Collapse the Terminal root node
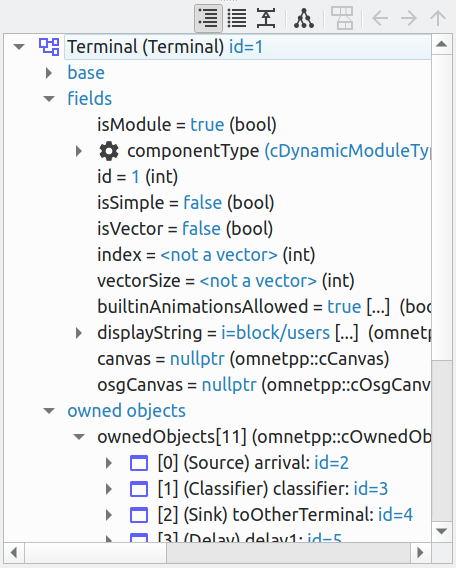Screen dimensions: 456x568 pyautogui.click(x=19, y=47)
